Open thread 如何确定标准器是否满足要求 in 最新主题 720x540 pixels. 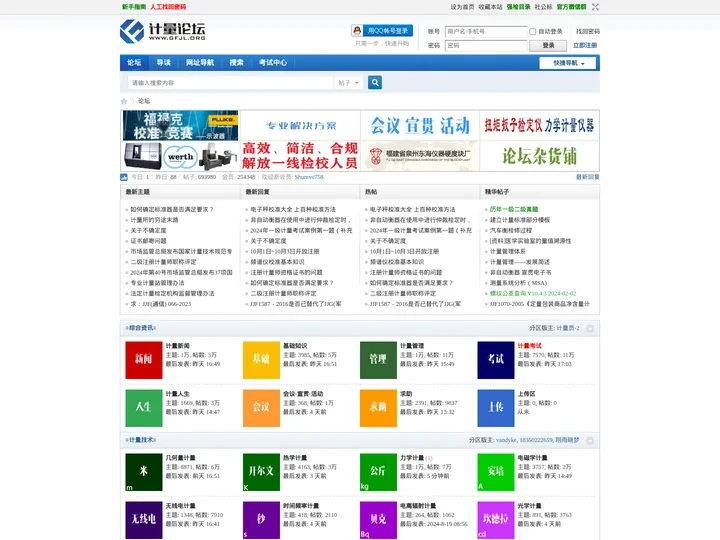click(172, 209)
